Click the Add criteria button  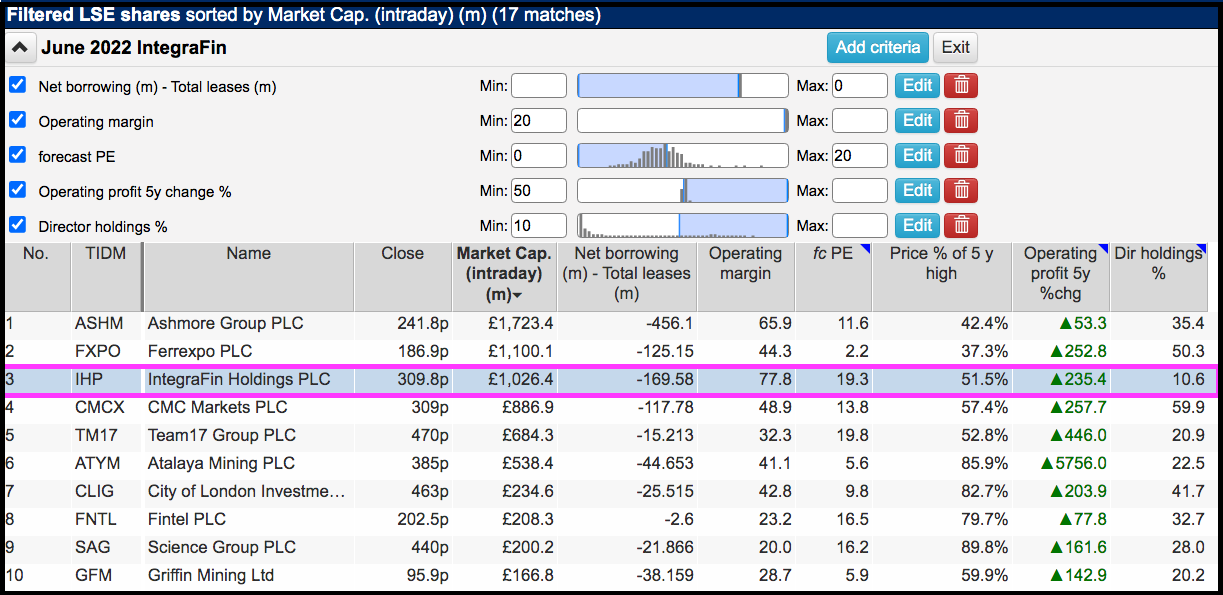[x=877, y=47]
